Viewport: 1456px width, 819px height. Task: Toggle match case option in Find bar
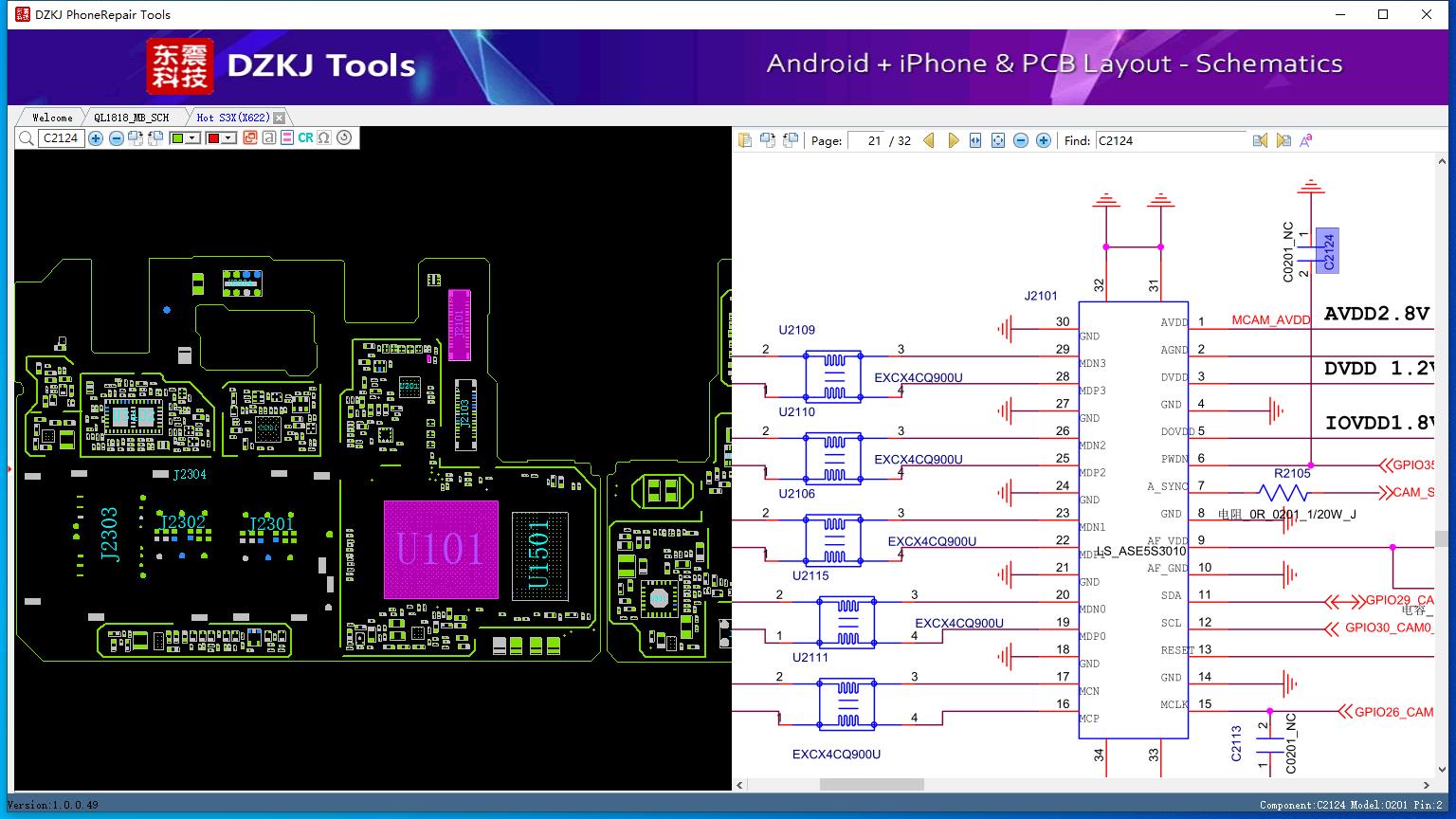[1306, 140]
